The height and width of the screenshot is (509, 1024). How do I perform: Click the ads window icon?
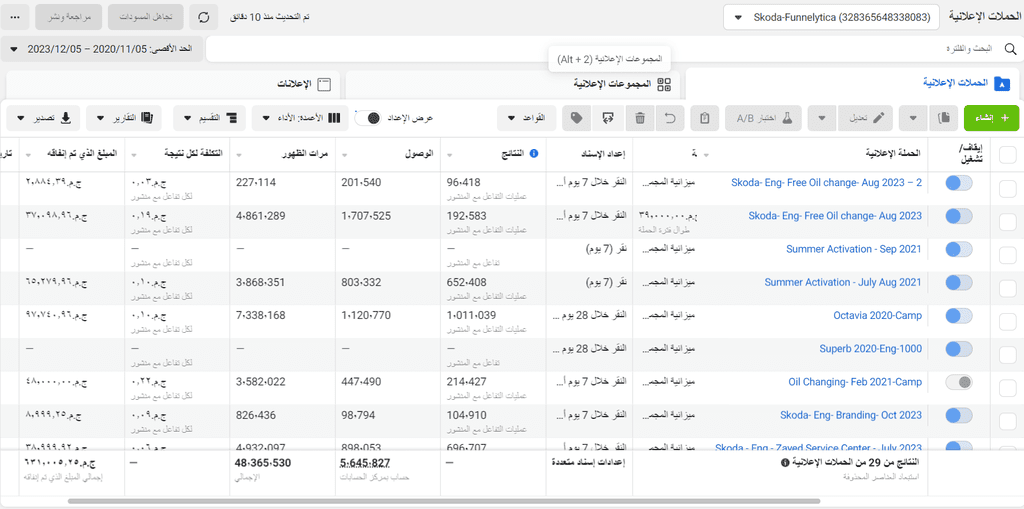pos(325,84)
